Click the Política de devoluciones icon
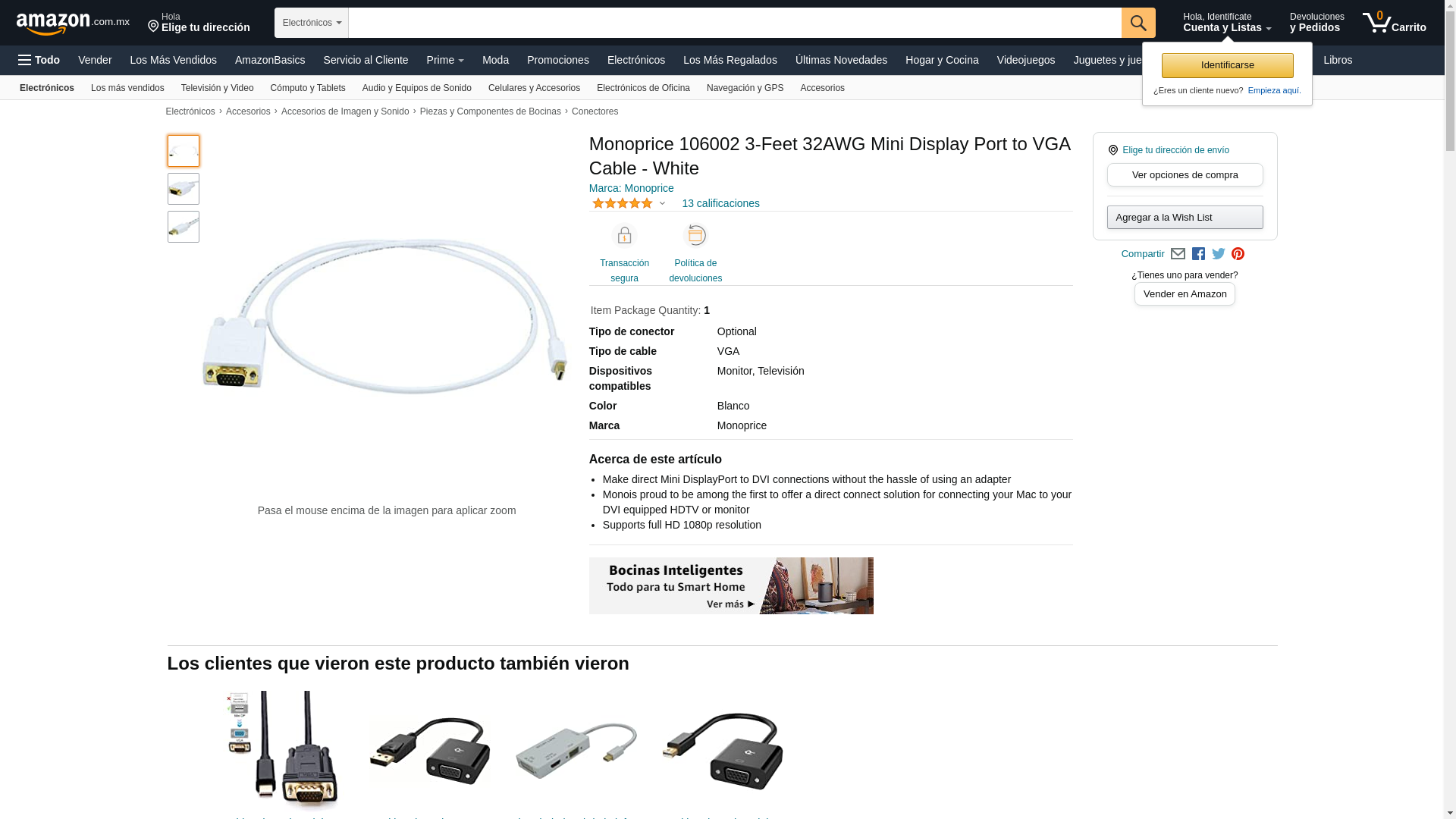The width and height of the screenshot is (1456, 819). [695, 236]
